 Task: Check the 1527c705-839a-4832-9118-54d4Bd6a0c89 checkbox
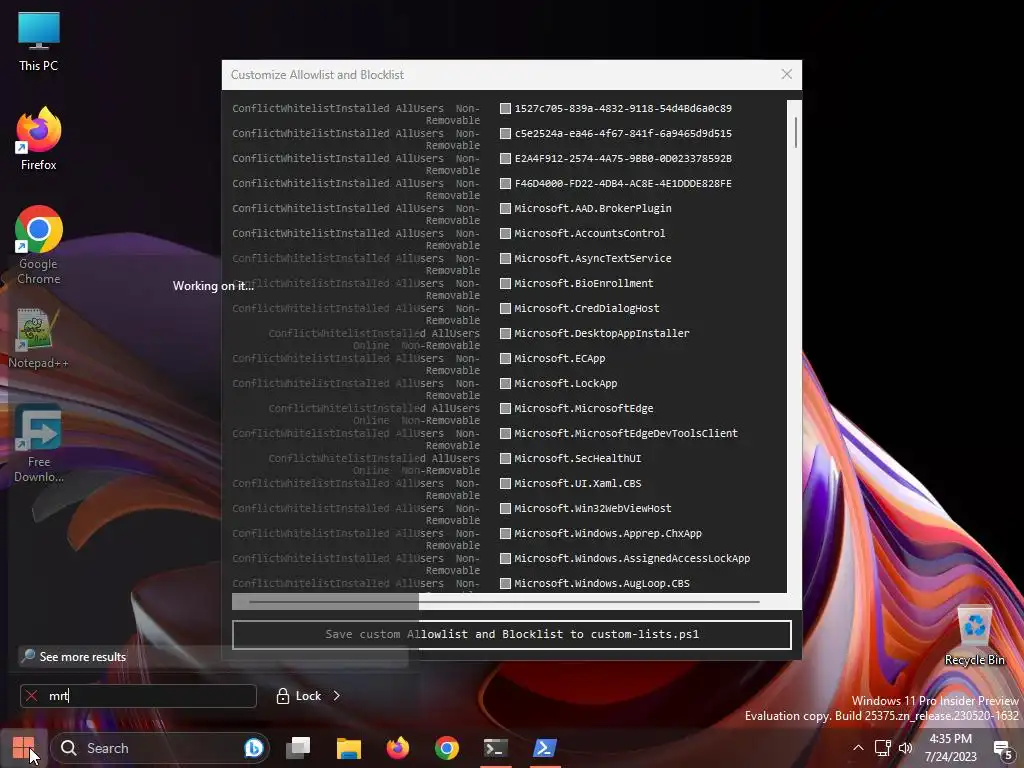(x=505, y=108)
